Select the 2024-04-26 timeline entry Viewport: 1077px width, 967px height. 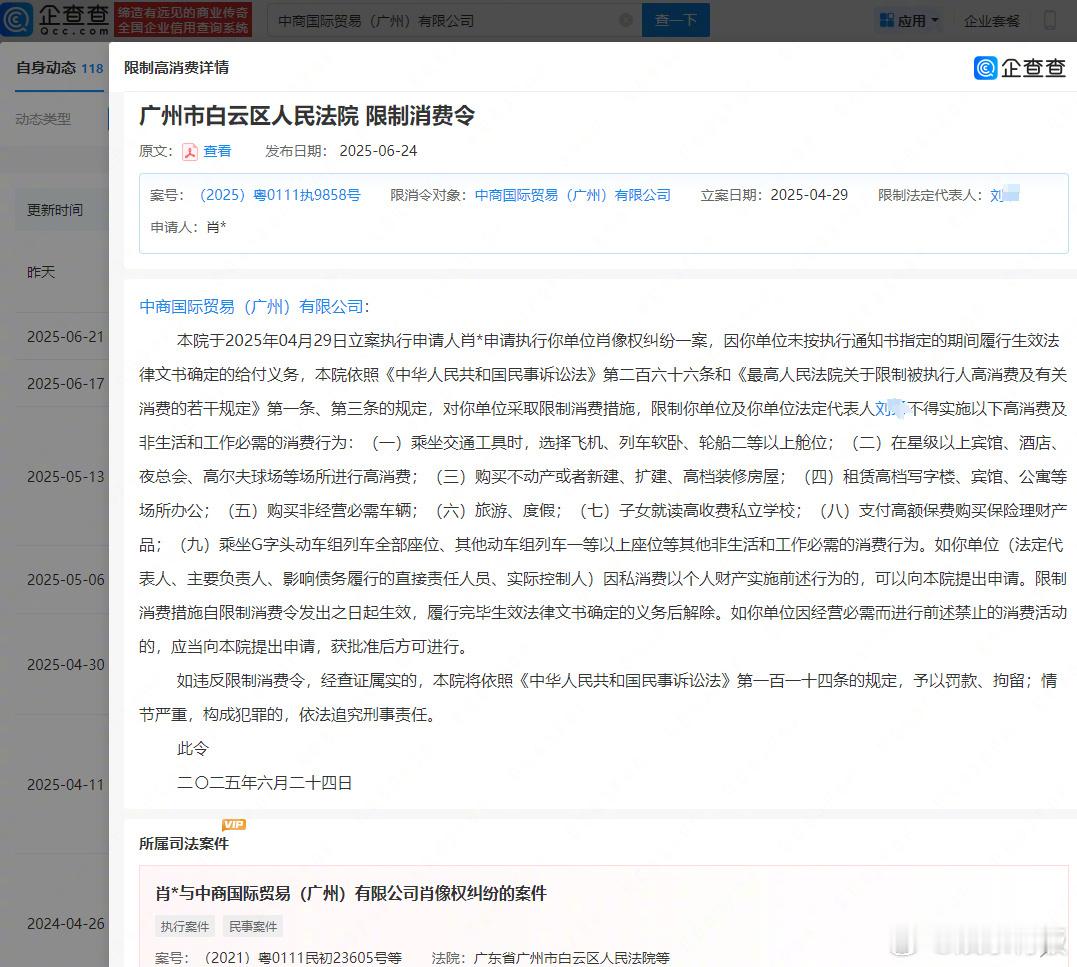[65, 924]
